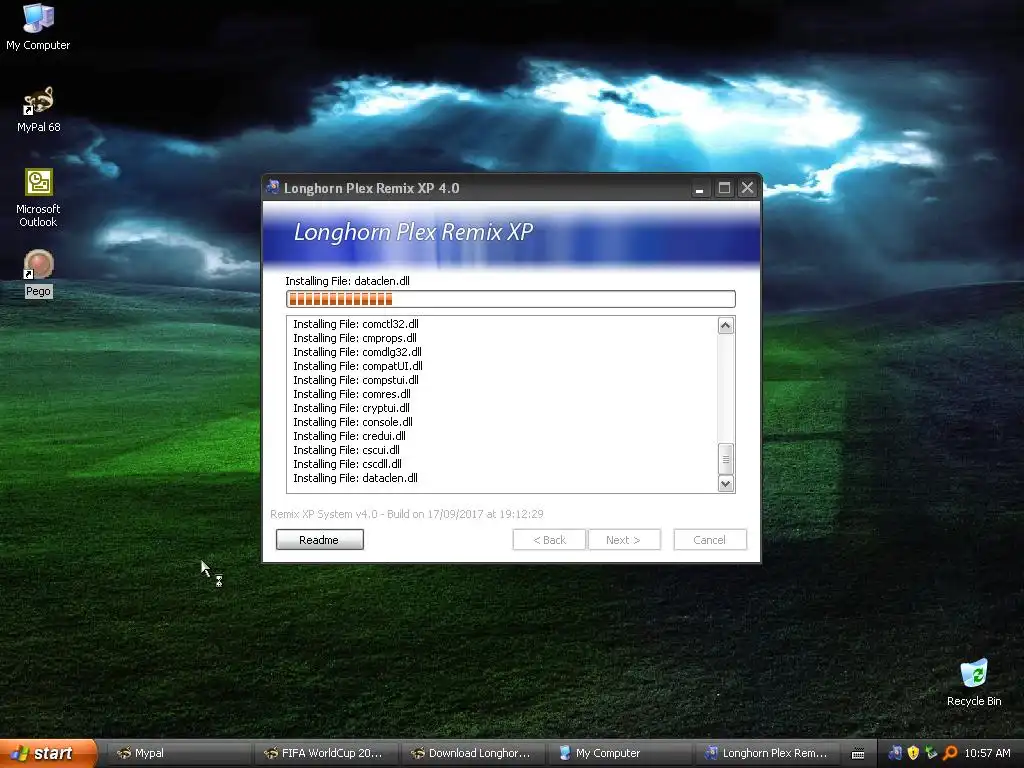Click the keyboard icon in taskbar

(x=858, y=754)
